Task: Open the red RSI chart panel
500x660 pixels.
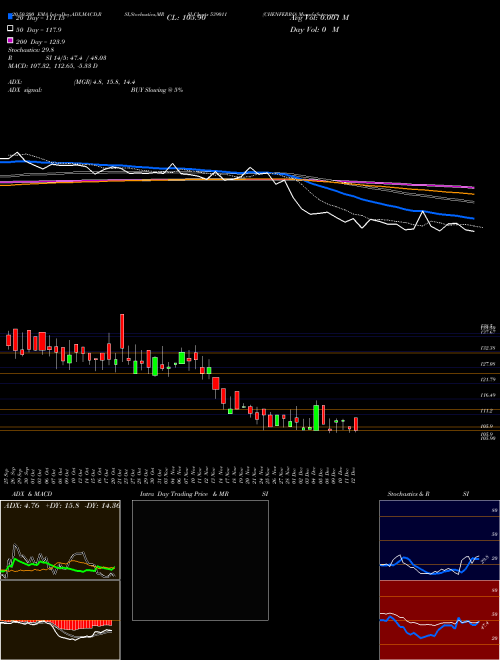Action: 439,620
